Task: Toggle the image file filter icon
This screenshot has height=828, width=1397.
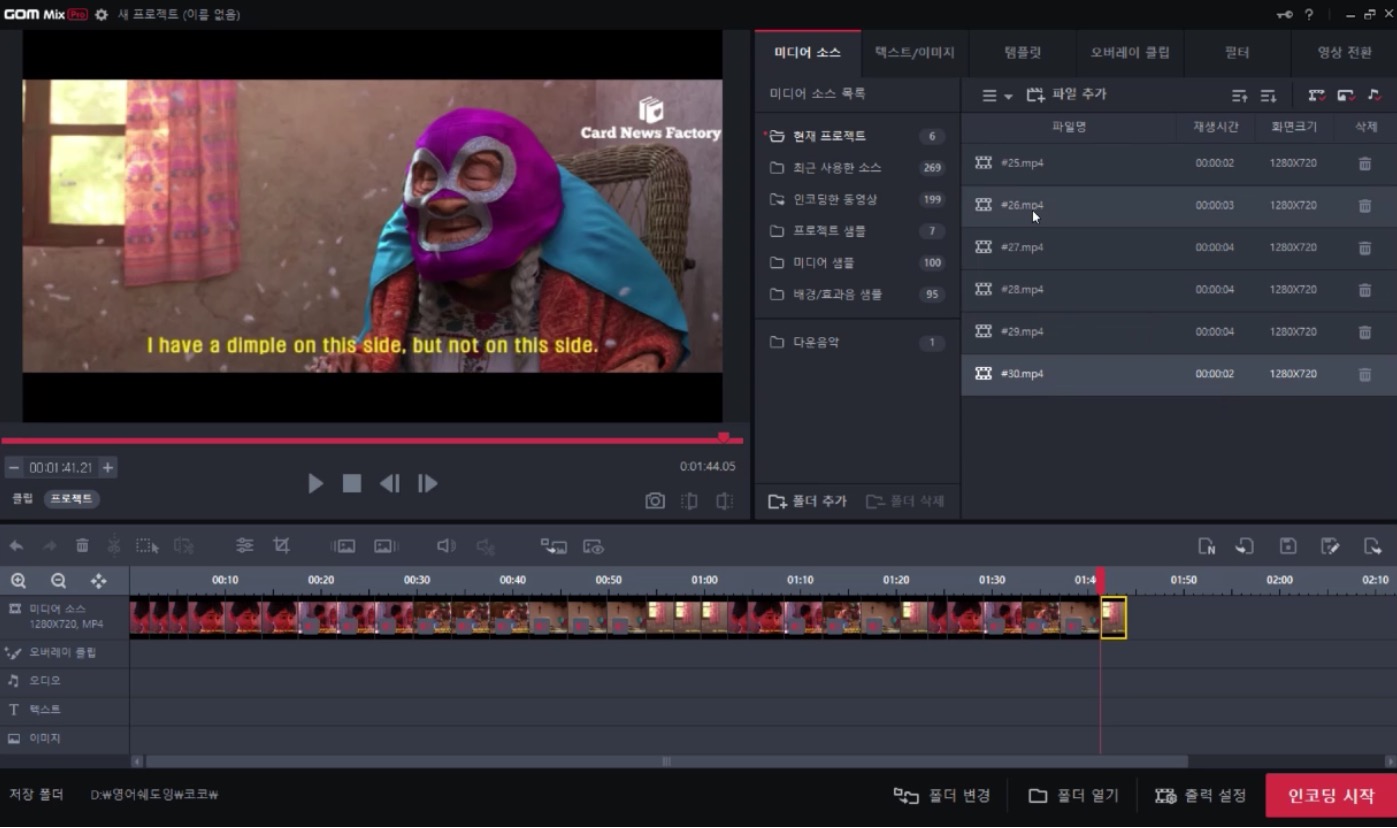Action: point(1345,95)
